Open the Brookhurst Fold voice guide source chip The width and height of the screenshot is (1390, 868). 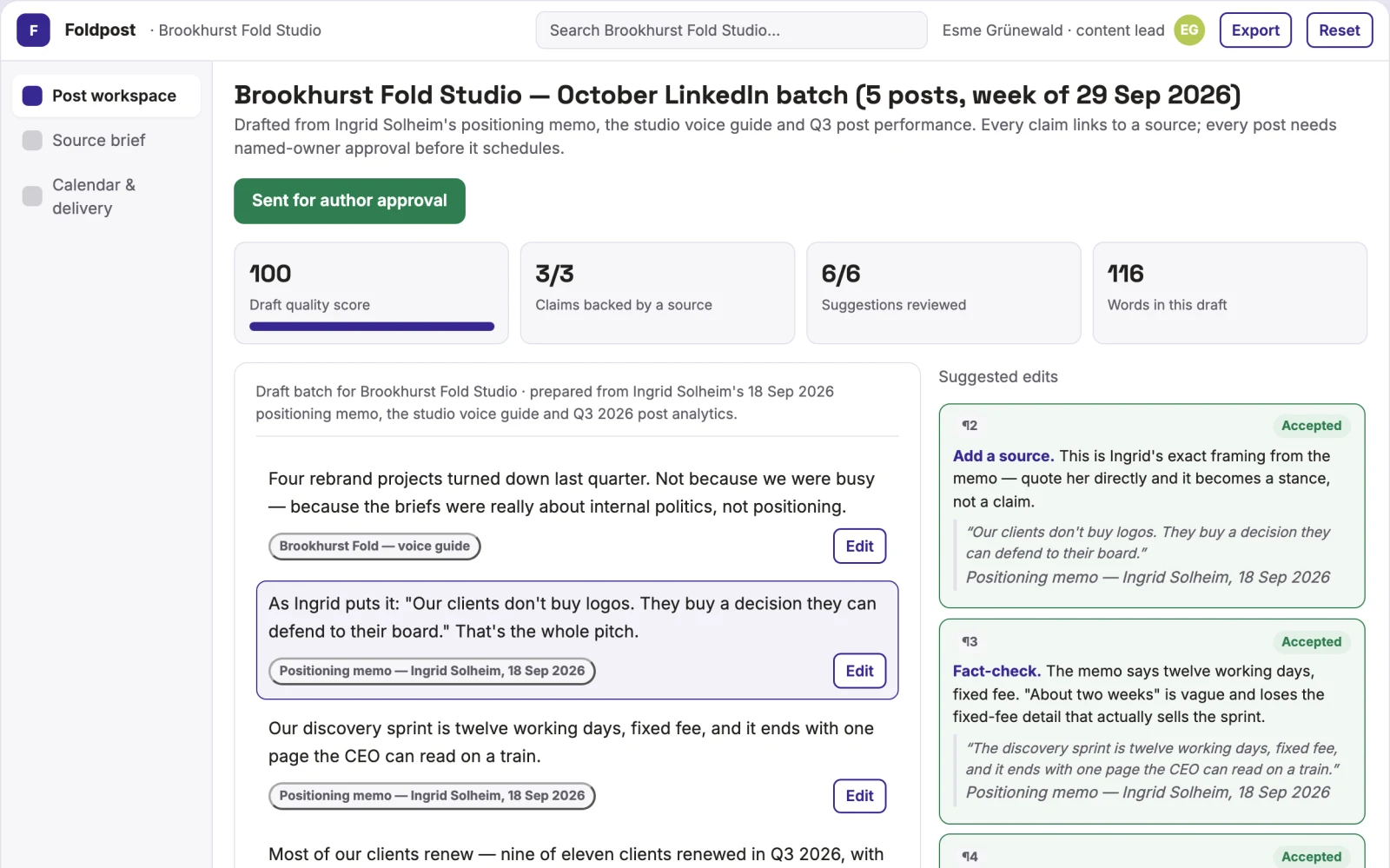point(374,547)
